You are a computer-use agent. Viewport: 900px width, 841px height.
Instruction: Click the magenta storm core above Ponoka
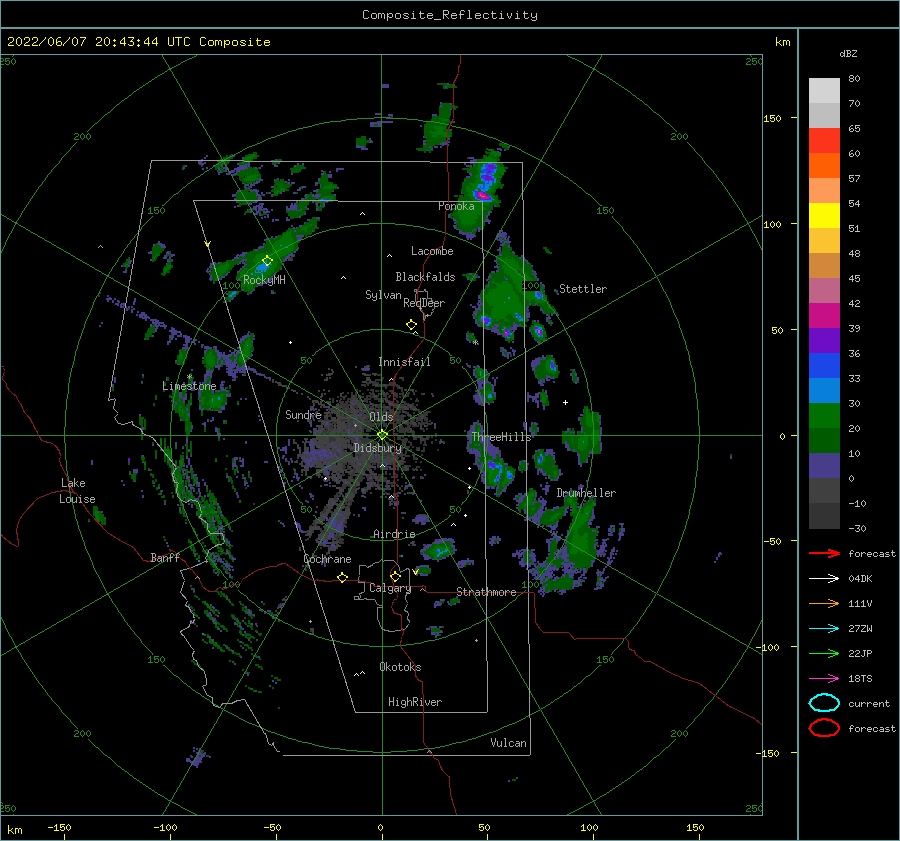[483, 196]
